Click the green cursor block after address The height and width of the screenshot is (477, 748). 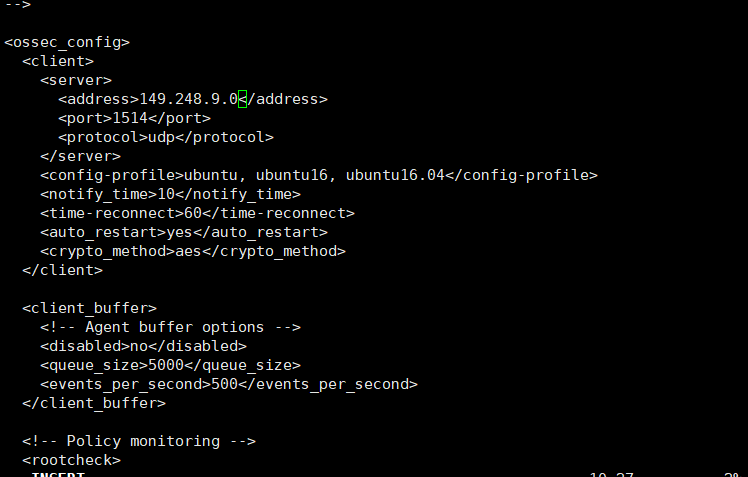point(242,99)
